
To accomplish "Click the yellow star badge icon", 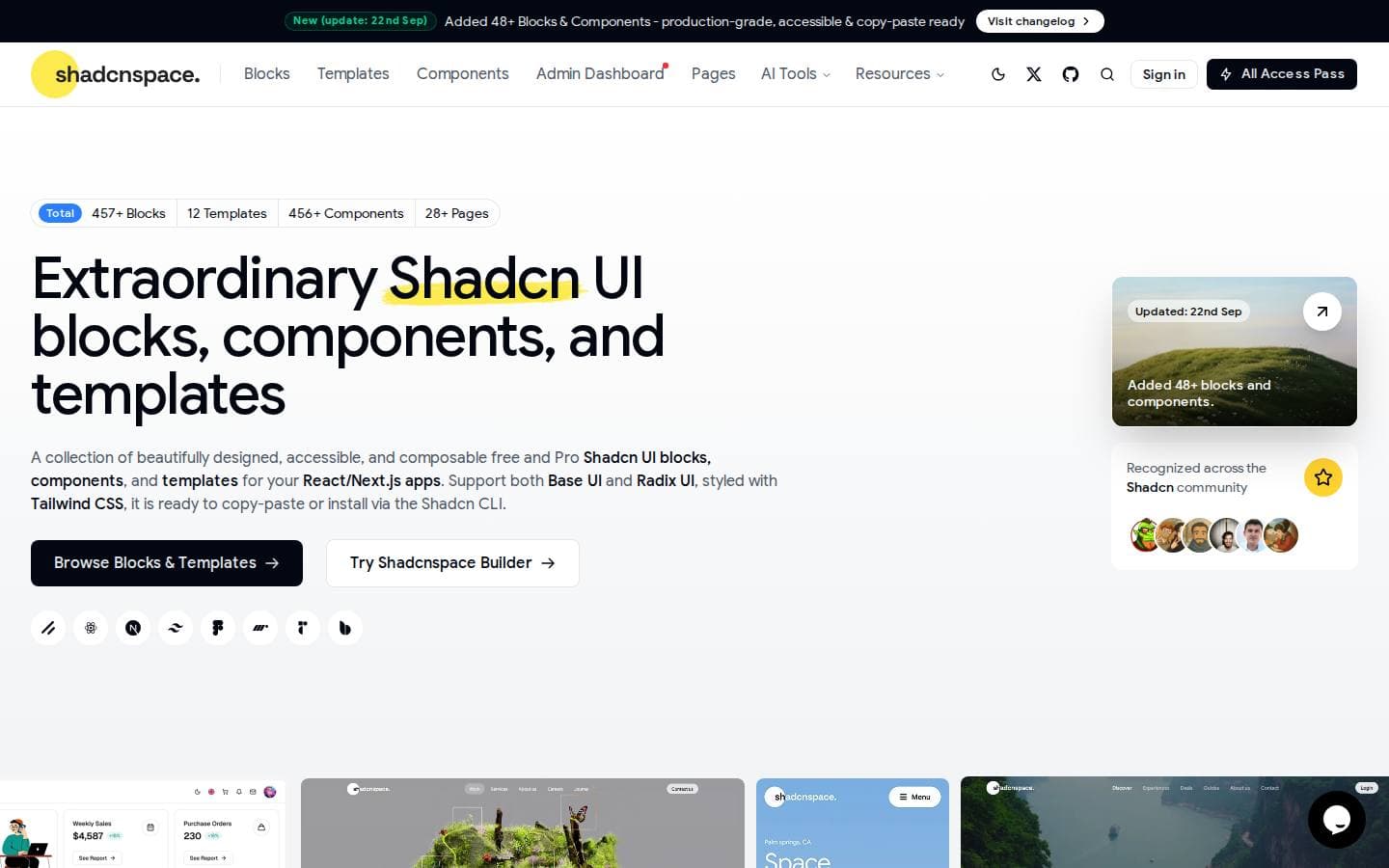I will click(1323, 477).
